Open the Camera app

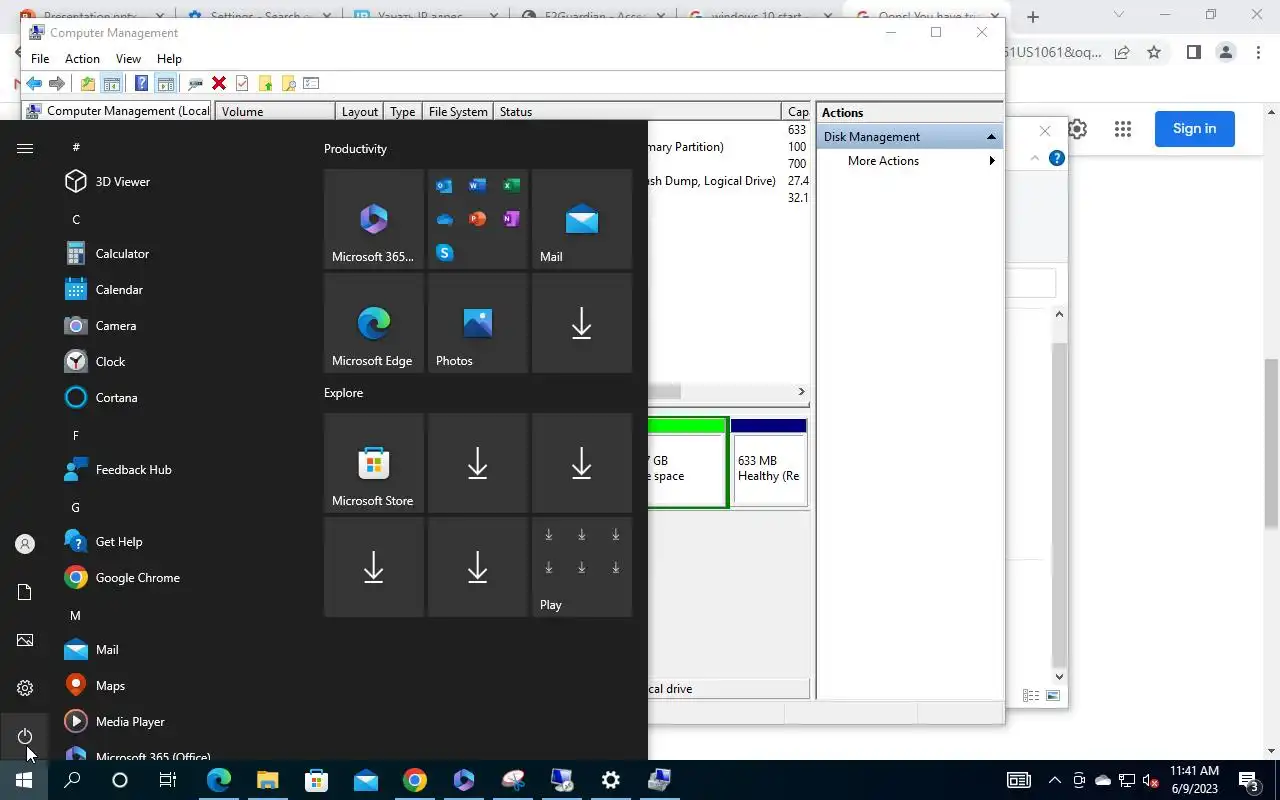tap(116, 326)
